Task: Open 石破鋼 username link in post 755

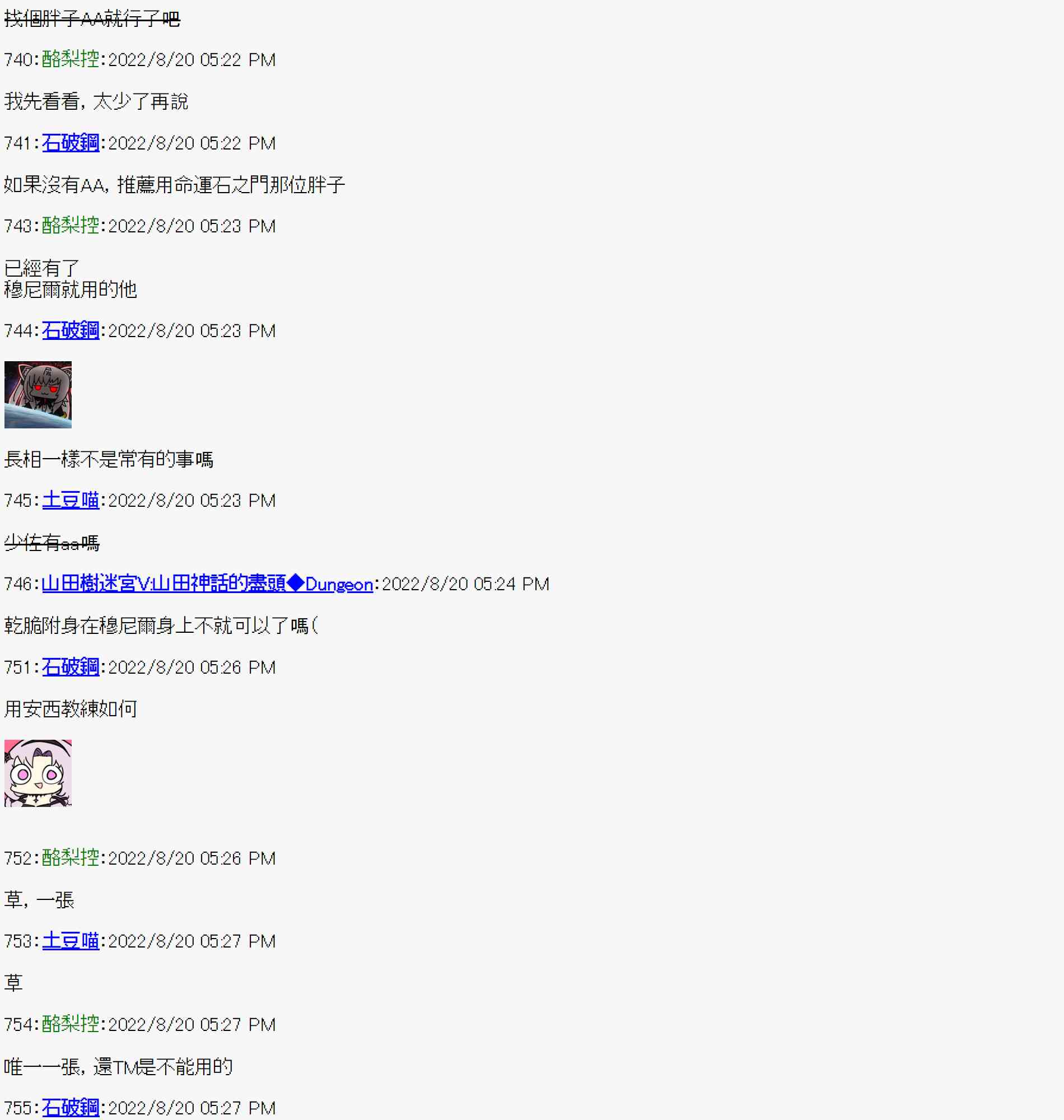Action: pos(71,1108)
